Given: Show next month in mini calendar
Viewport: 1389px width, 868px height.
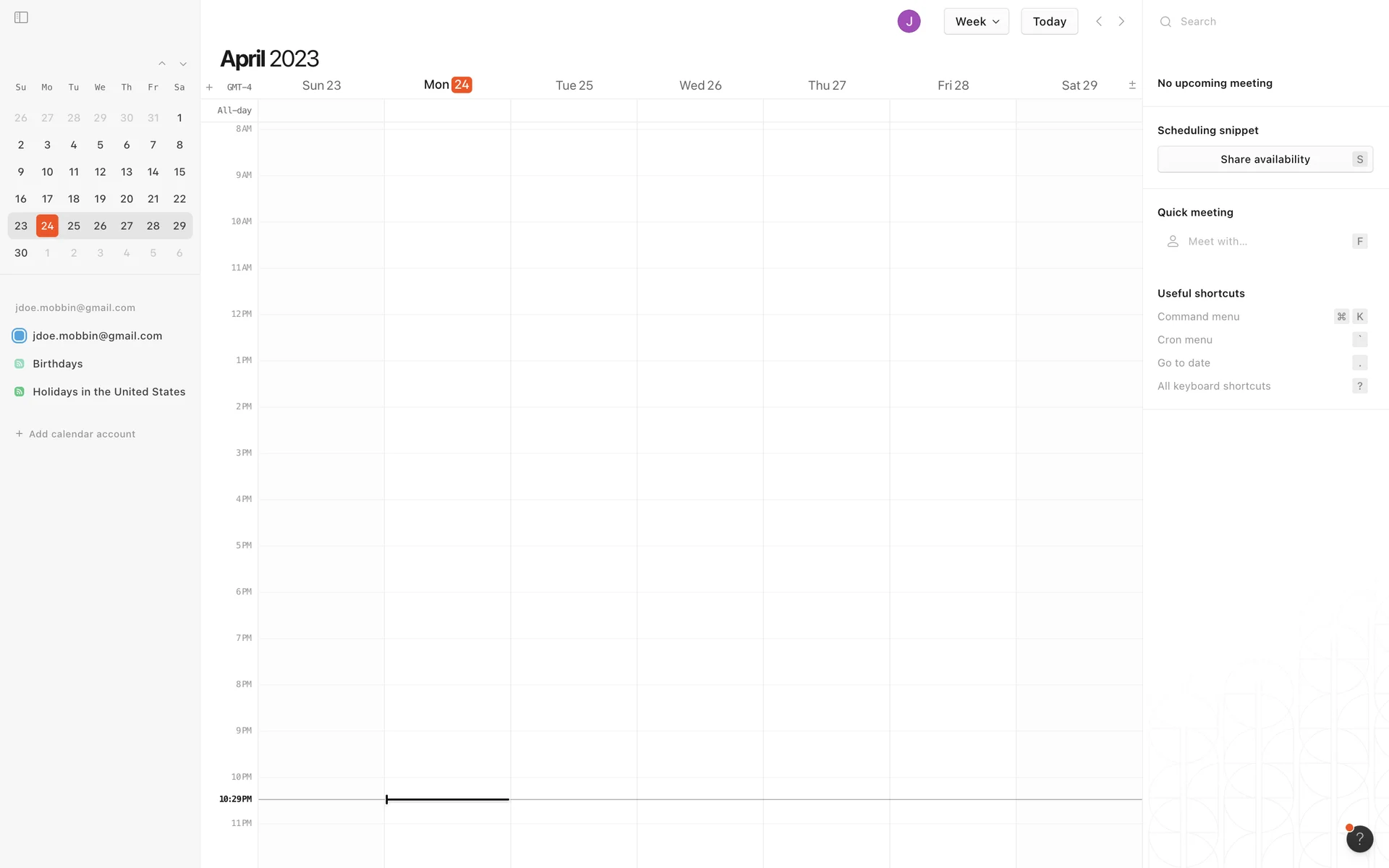Looking at the screenshot, I should 183,64.
